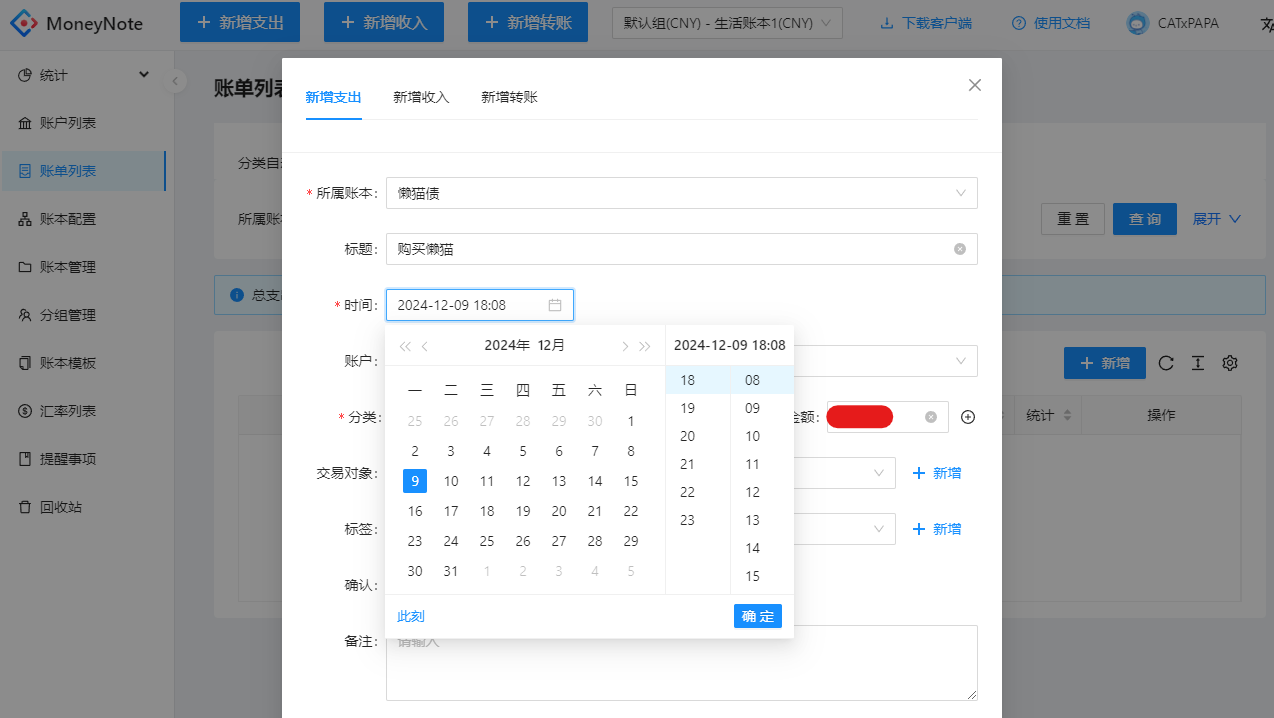
Task: Open 账本模板 in sidebar
Action: 83,363
